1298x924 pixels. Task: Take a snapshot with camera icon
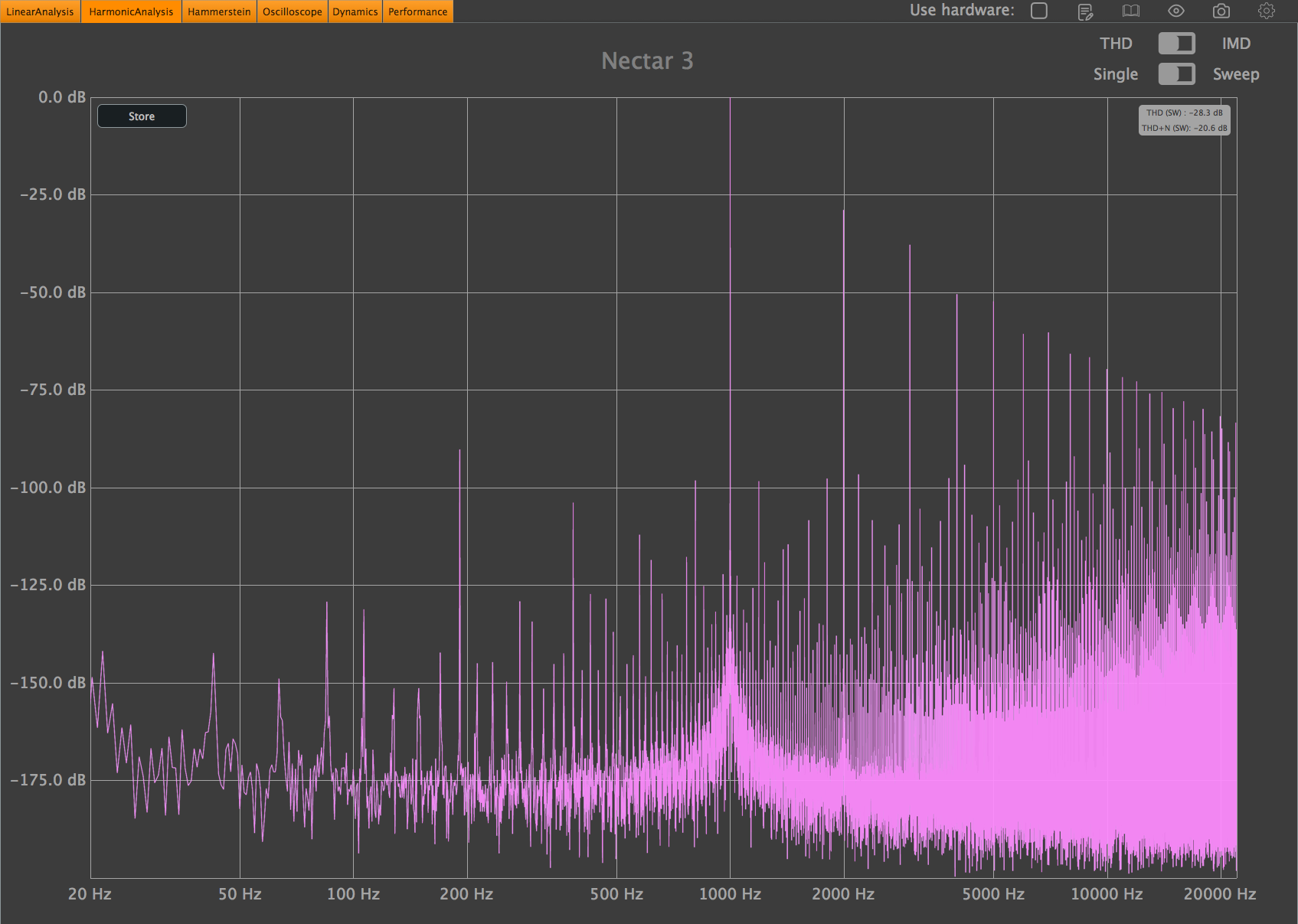(1221, 11)
